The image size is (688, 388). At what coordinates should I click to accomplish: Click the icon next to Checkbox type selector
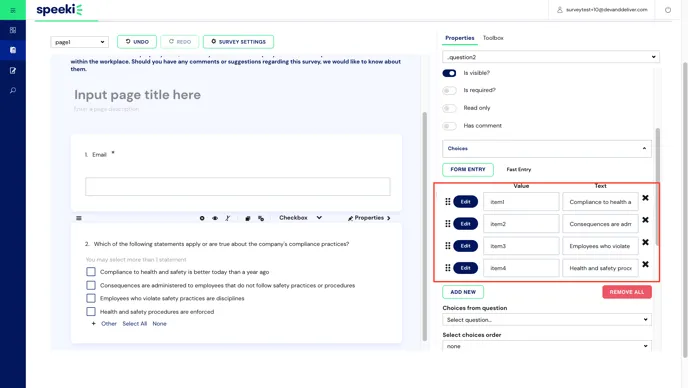pos(261,218)
